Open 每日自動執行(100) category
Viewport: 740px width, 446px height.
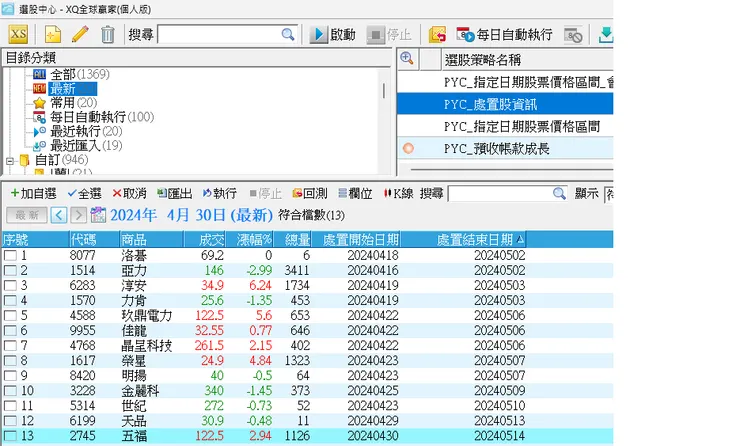[x=93, y=117]
